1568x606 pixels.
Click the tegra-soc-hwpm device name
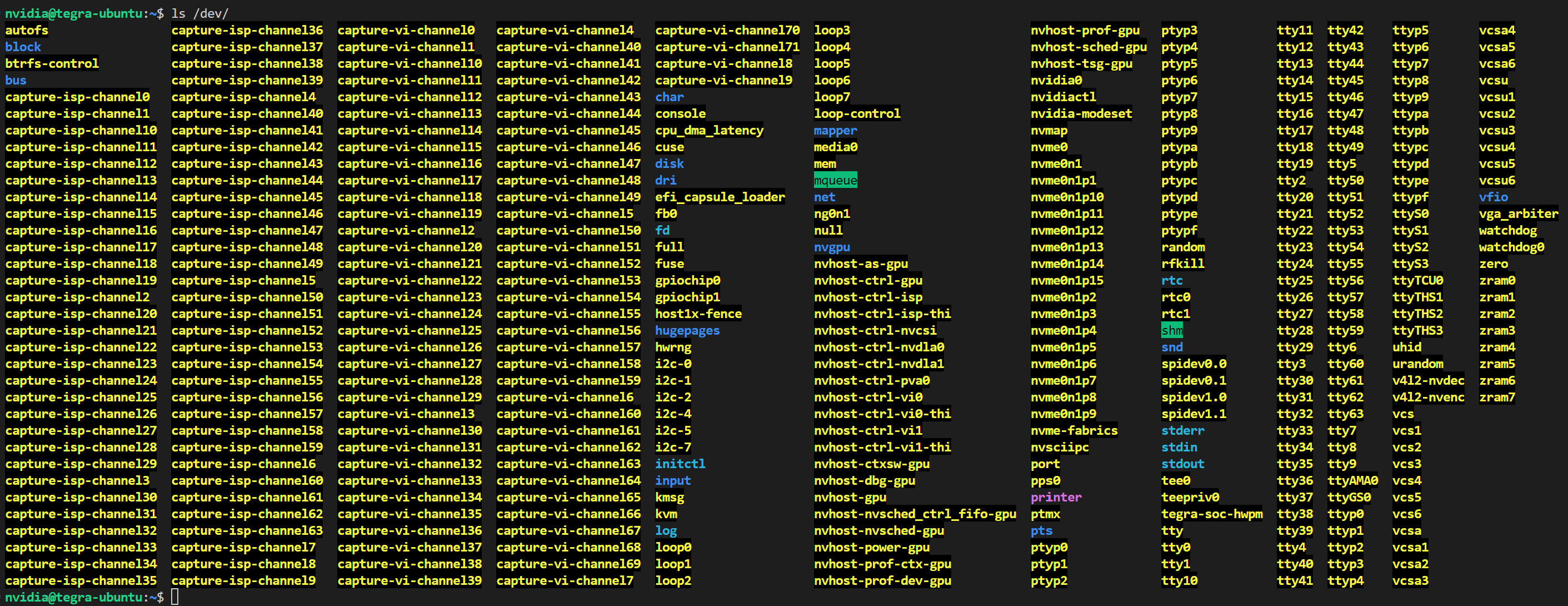click(x=1211, y=514)
